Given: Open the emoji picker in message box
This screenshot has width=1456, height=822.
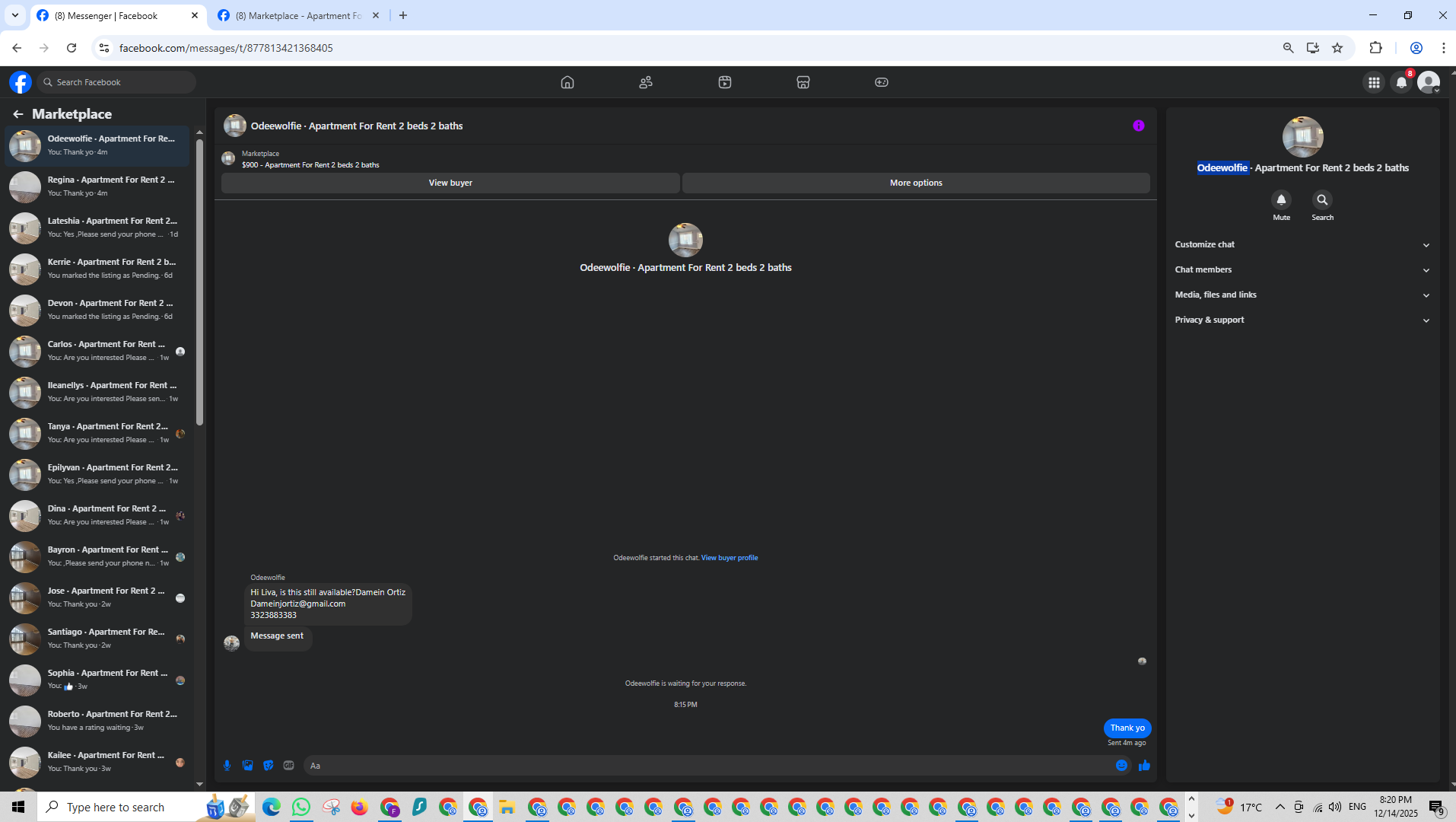Looking at the screenshot, I should [x=1121, y=766].
